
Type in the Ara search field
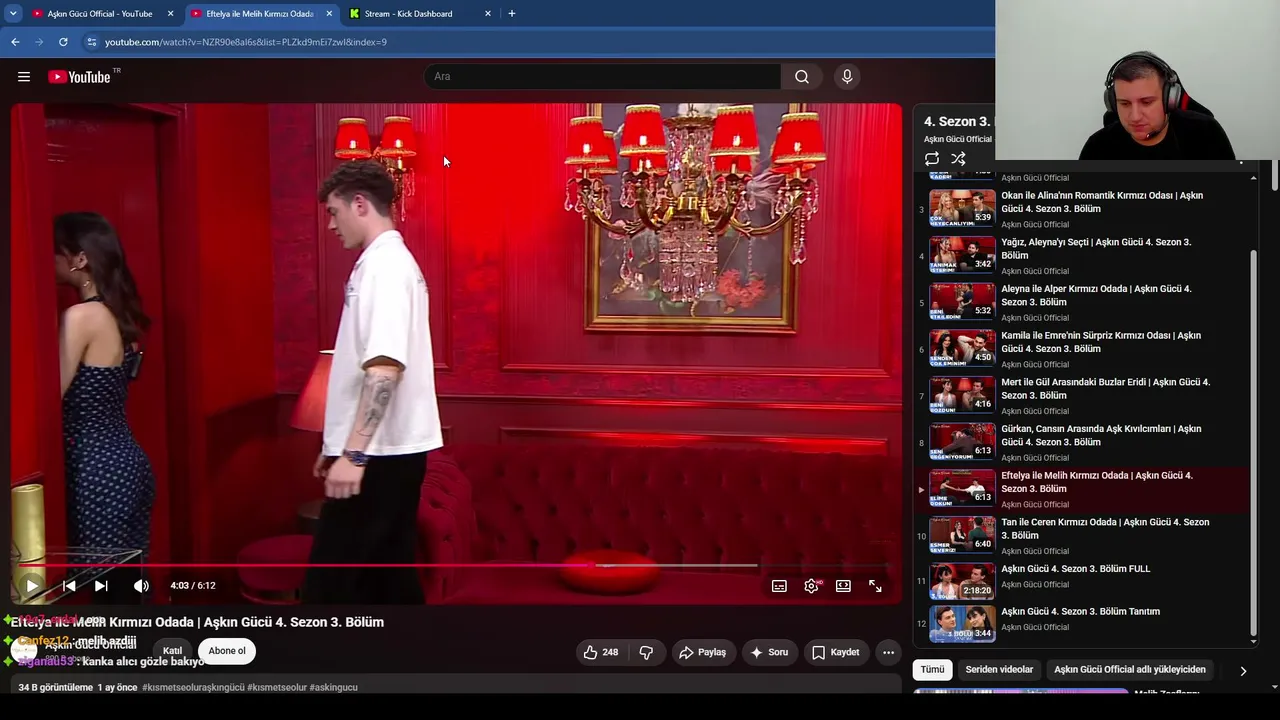click(604, 77)
